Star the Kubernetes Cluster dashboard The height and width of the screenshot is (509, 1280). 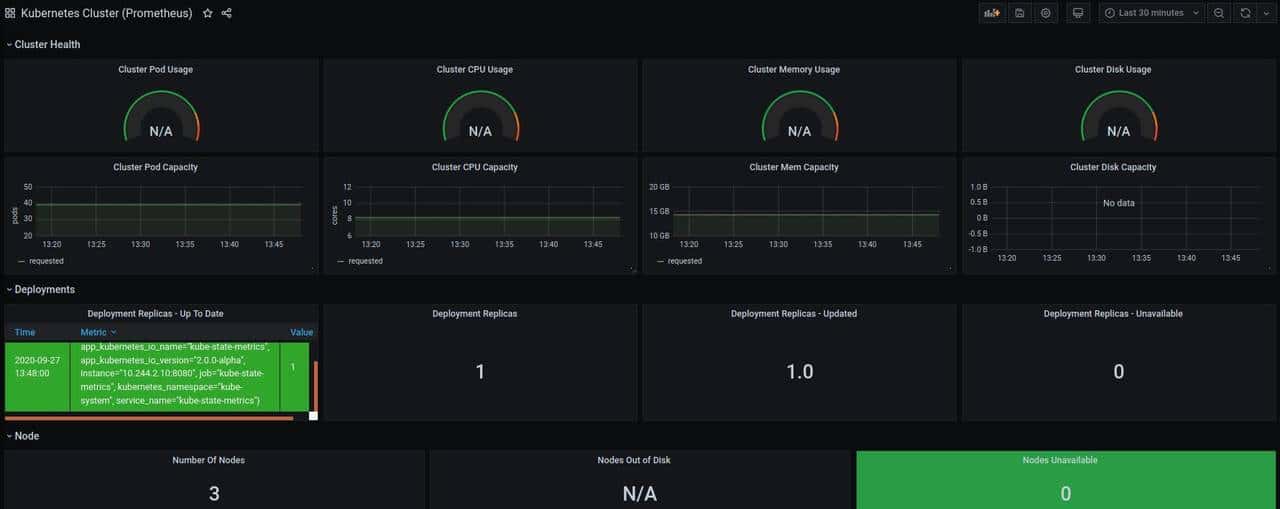[207, 13]
